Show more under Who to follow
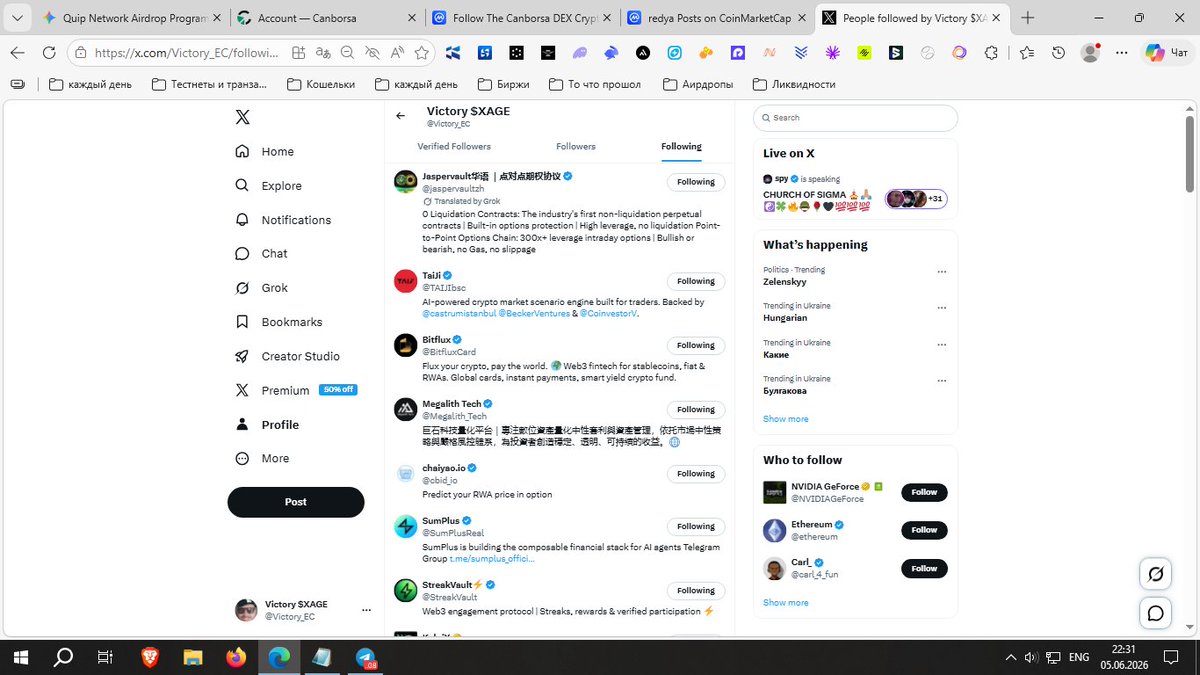 tap(786, 603)
